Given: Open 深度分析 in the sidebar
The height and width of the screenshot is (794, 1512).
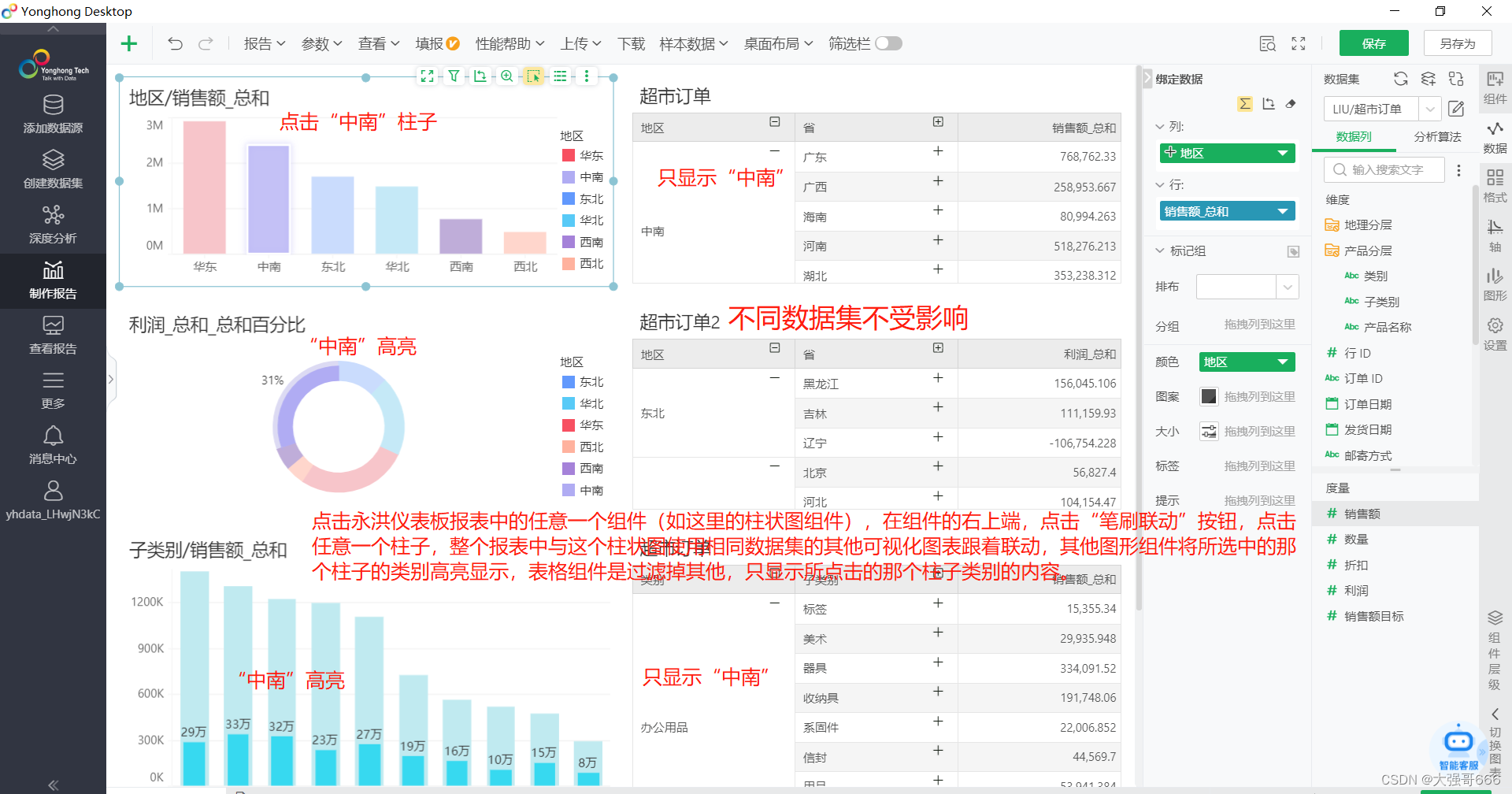Looking at the screenshot, I should (x=53, y=225).
